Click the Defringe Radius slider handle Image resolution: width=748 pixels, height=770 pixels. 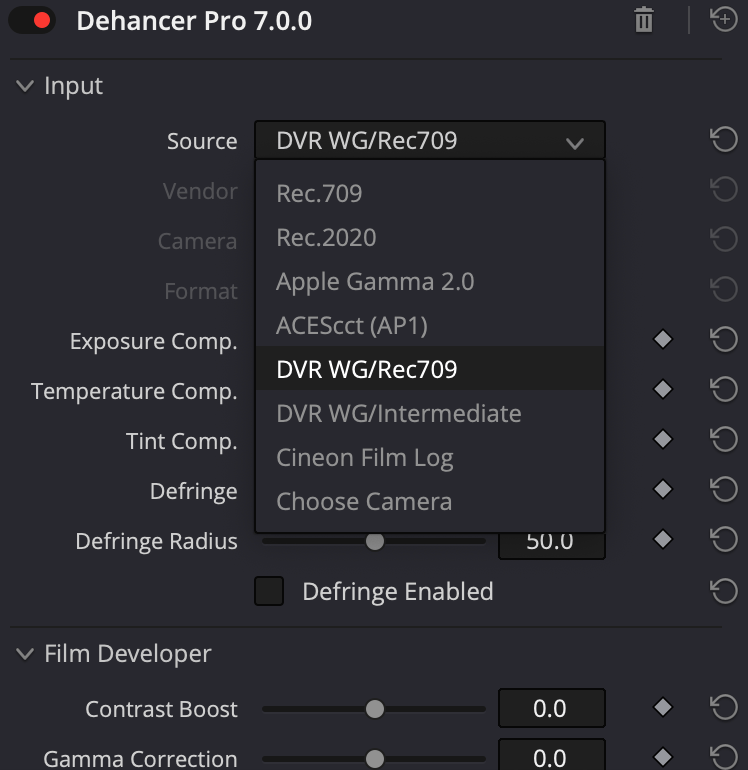pyautogui.click(x=375, y=541)
